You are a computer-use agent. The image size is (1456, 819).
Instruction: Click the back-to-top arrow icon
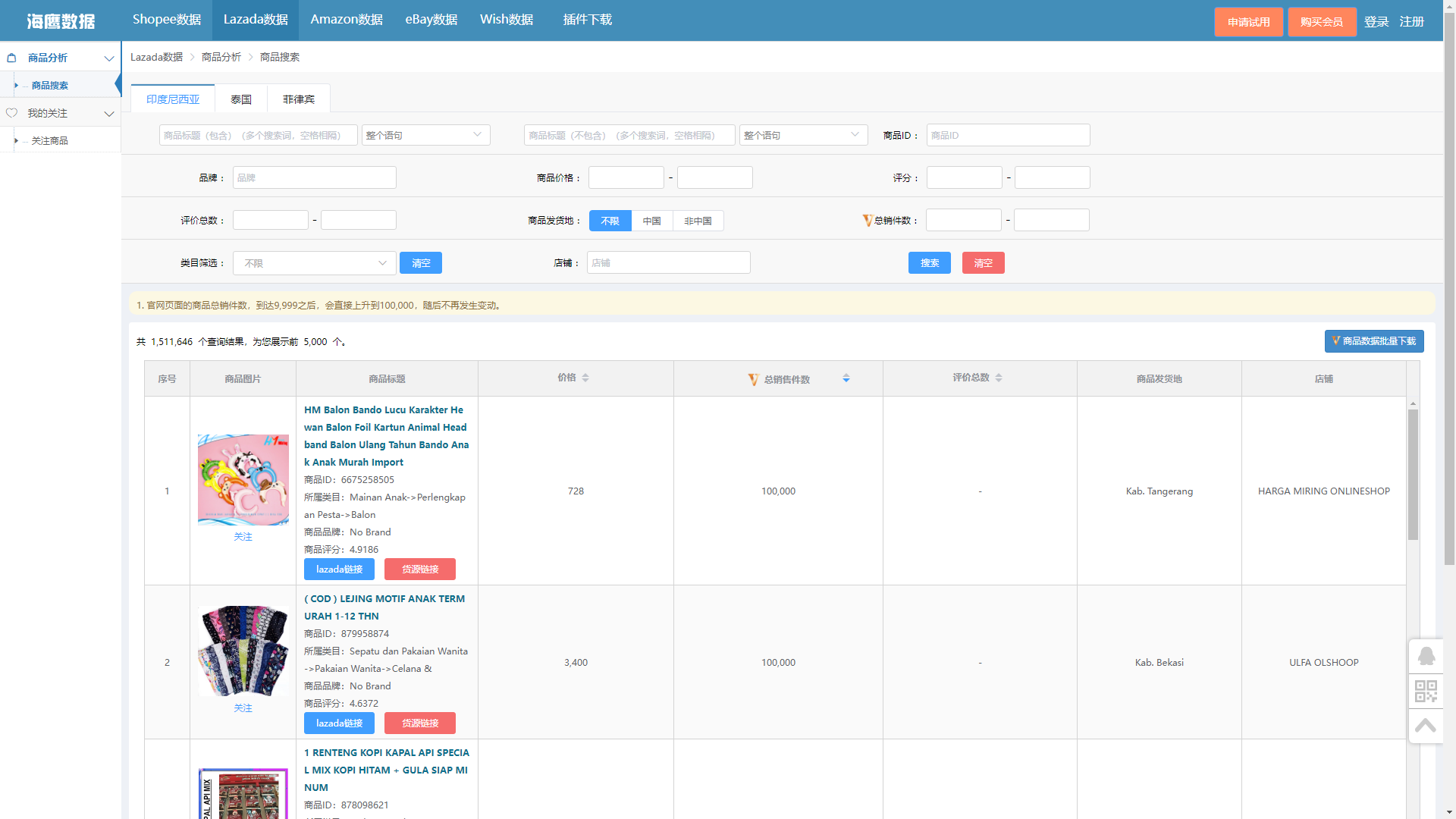(x=1426, y=726)
